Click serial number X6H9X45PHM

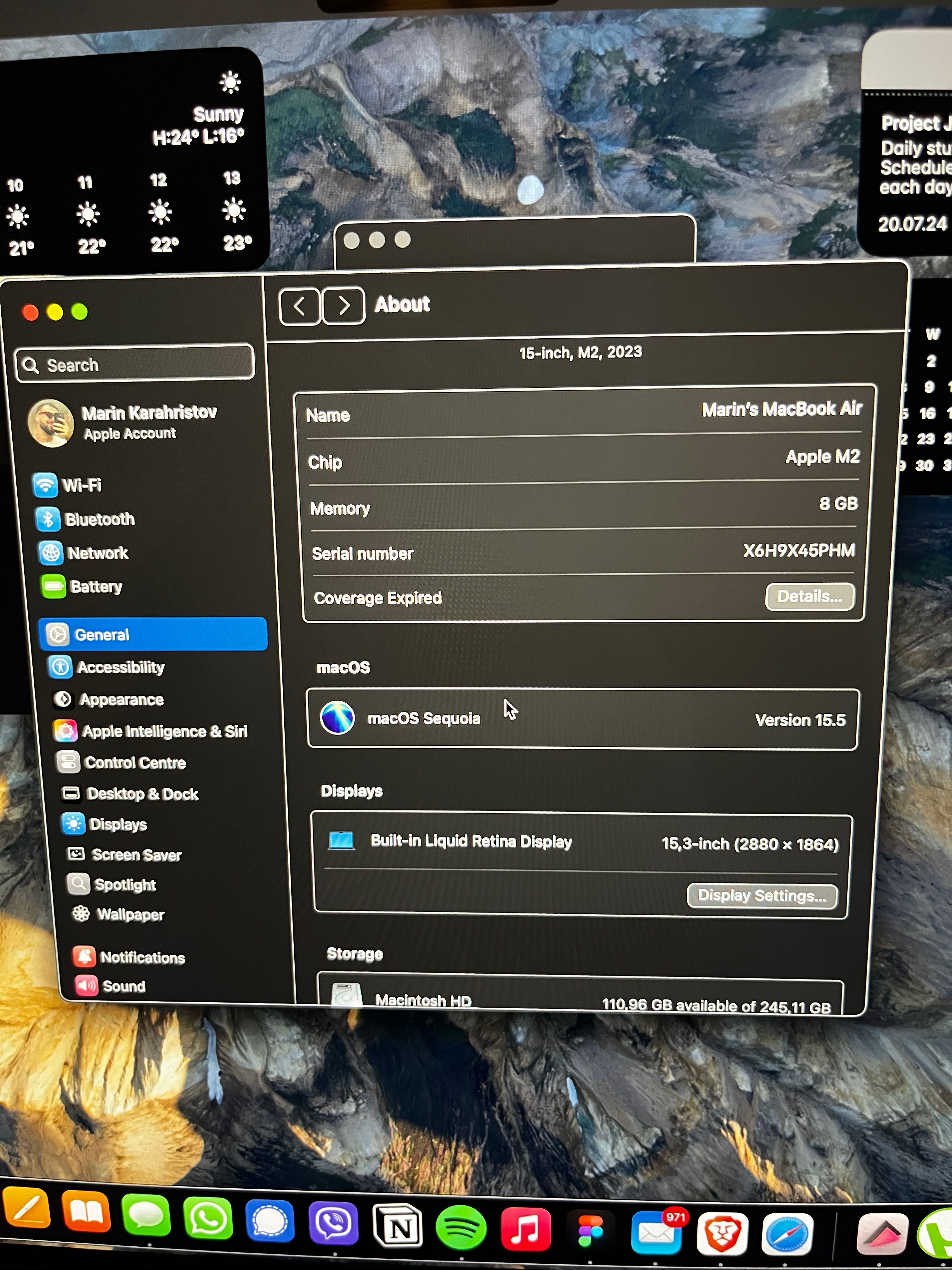[799, 551]
